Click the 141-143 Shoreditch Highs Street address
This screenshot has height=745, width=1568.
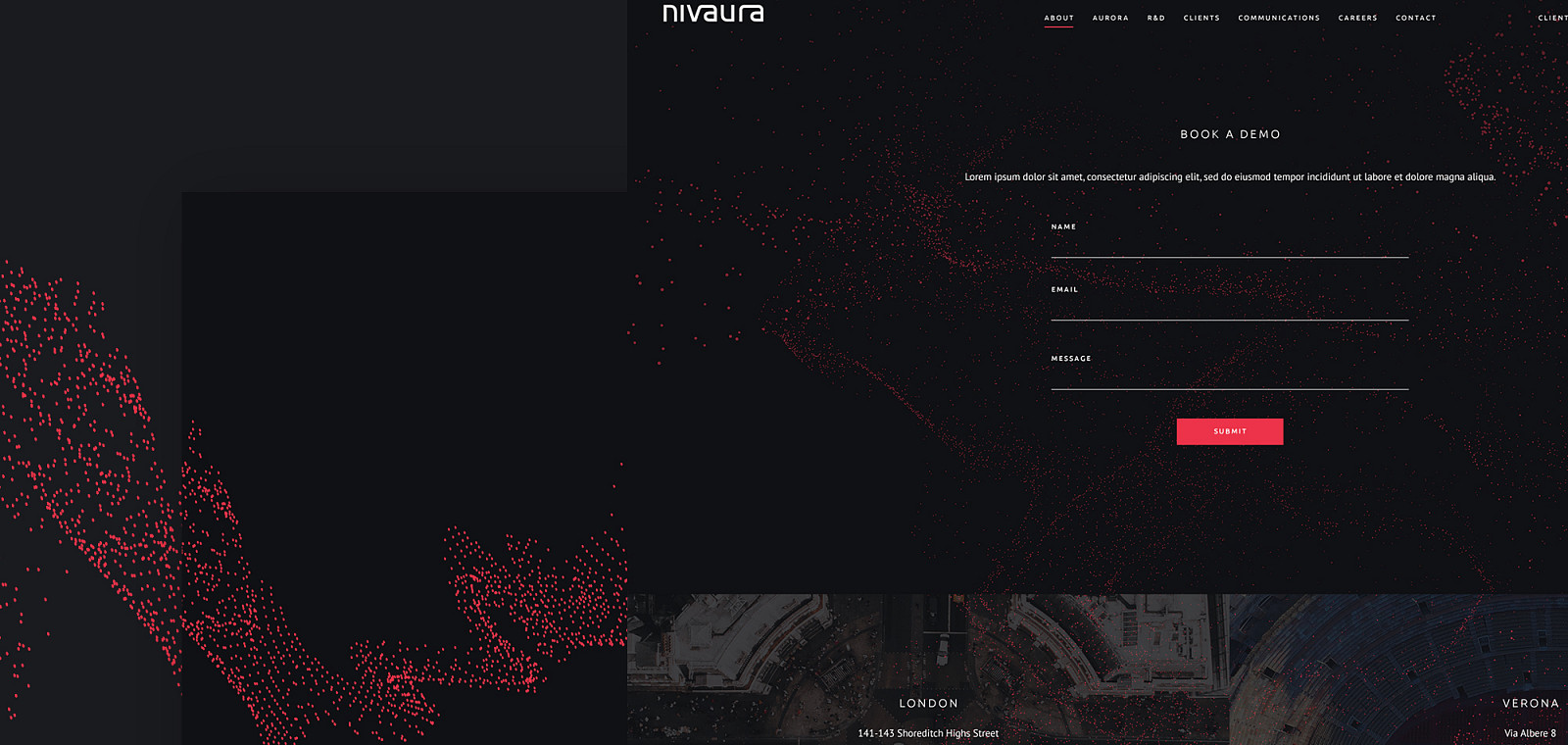(928, 733)
